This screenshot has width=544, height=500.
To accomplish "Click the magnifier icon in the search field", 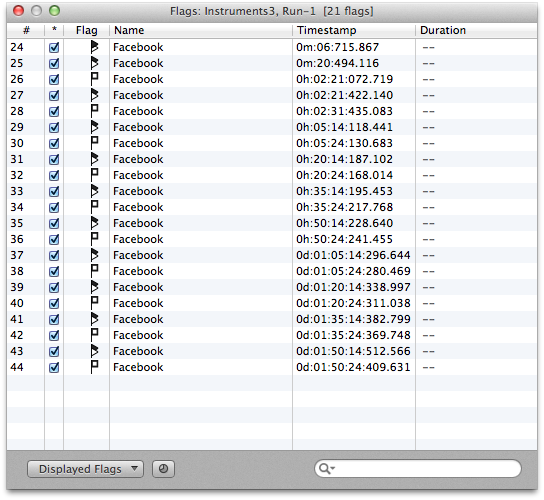I will pos(325,468).
